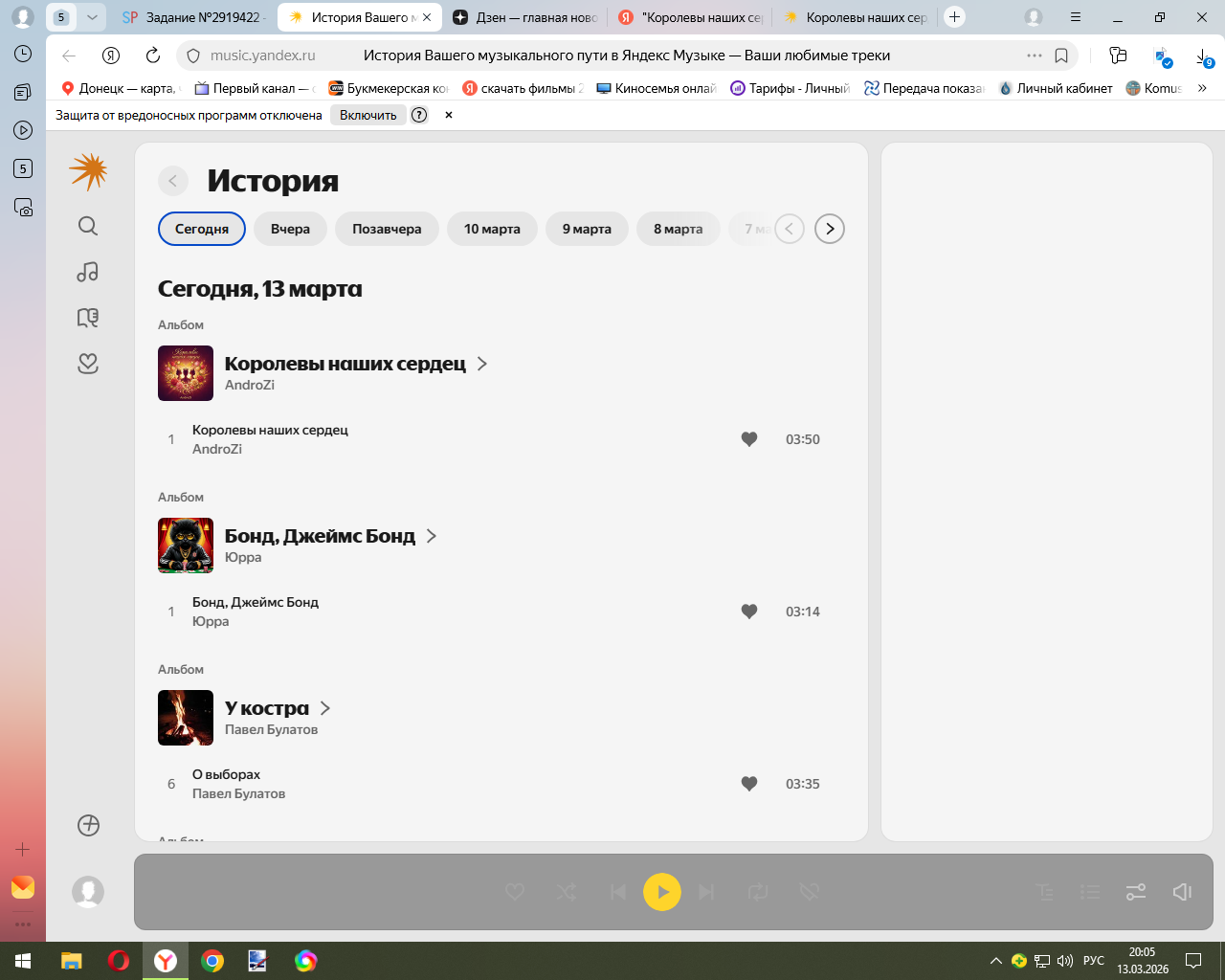The height and width of the screenshot is (980, 1225).
Task: Expand Королевы наших сердец album chevron
Action: [x=482, y=364]
